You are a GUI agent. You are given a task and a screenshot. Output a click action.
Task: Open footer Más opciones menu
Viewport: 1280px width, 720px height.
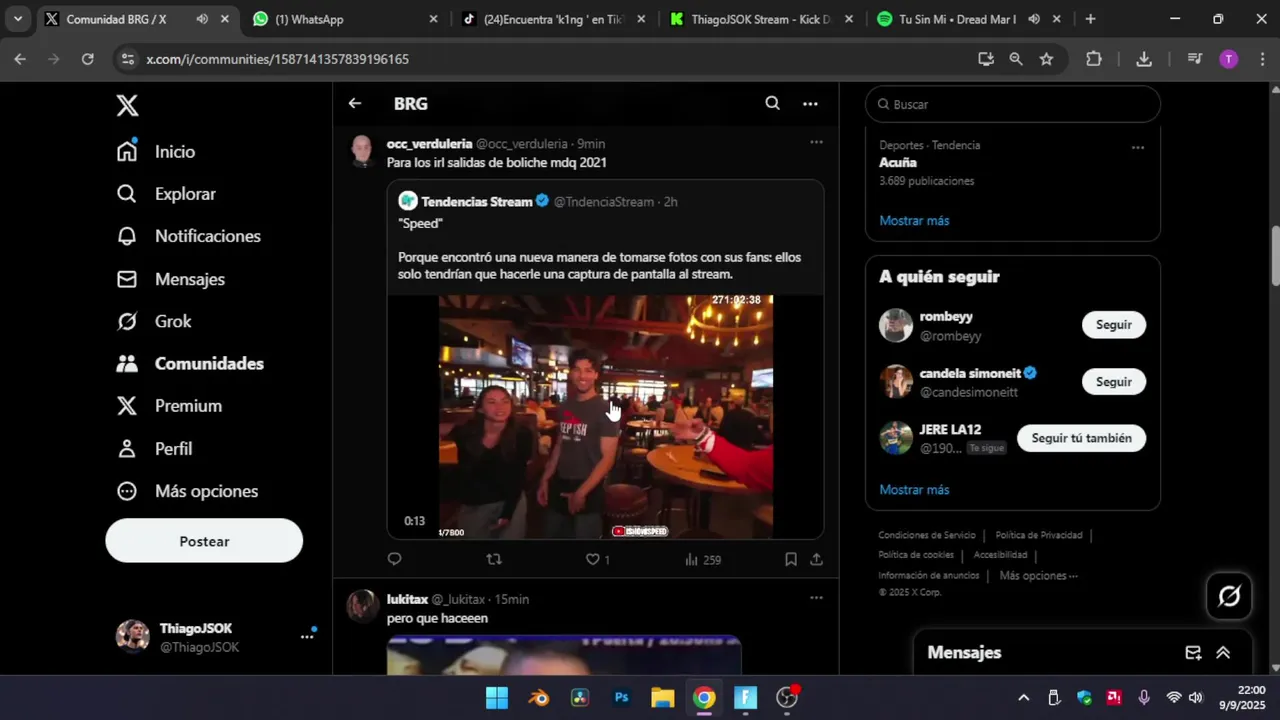[x=1038, y=576]
